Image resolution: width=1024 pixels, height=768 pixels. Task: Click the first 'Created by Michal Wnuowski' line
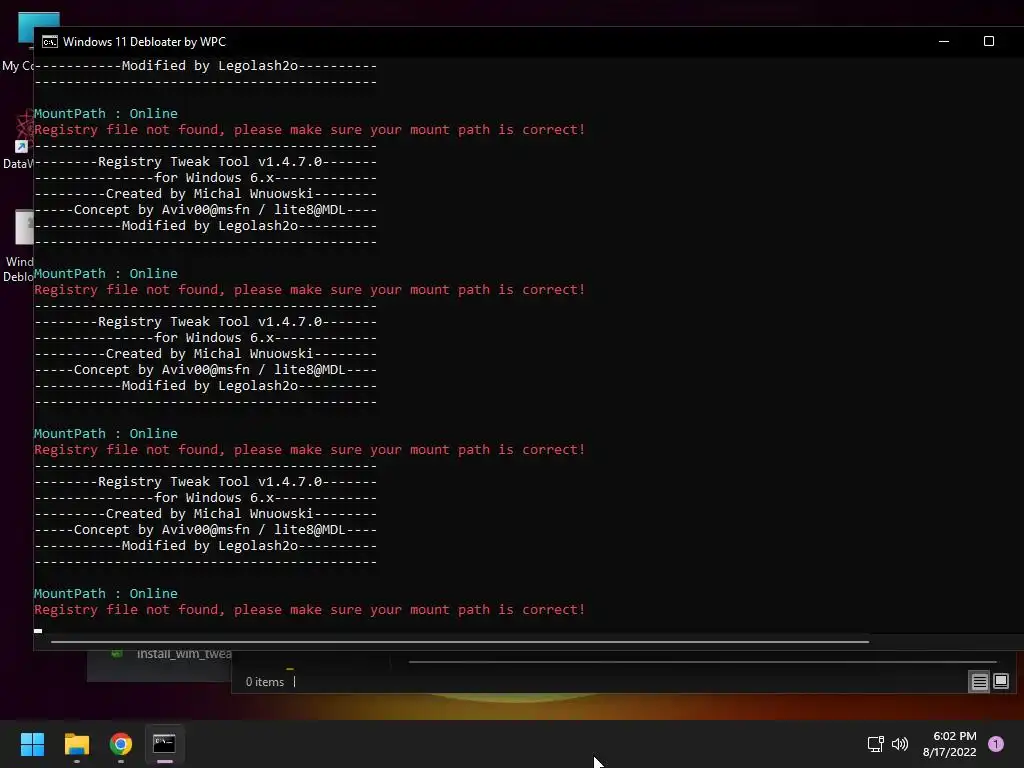click(x=209, y=194)
